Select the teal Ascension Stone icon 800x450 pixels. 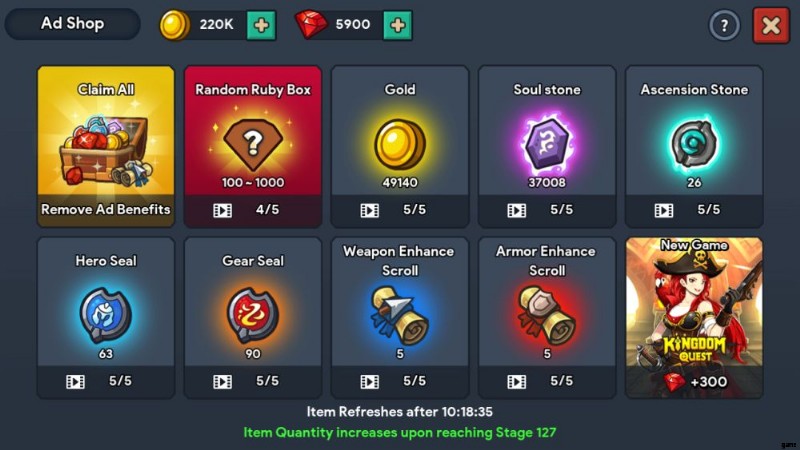pos(694,144)
